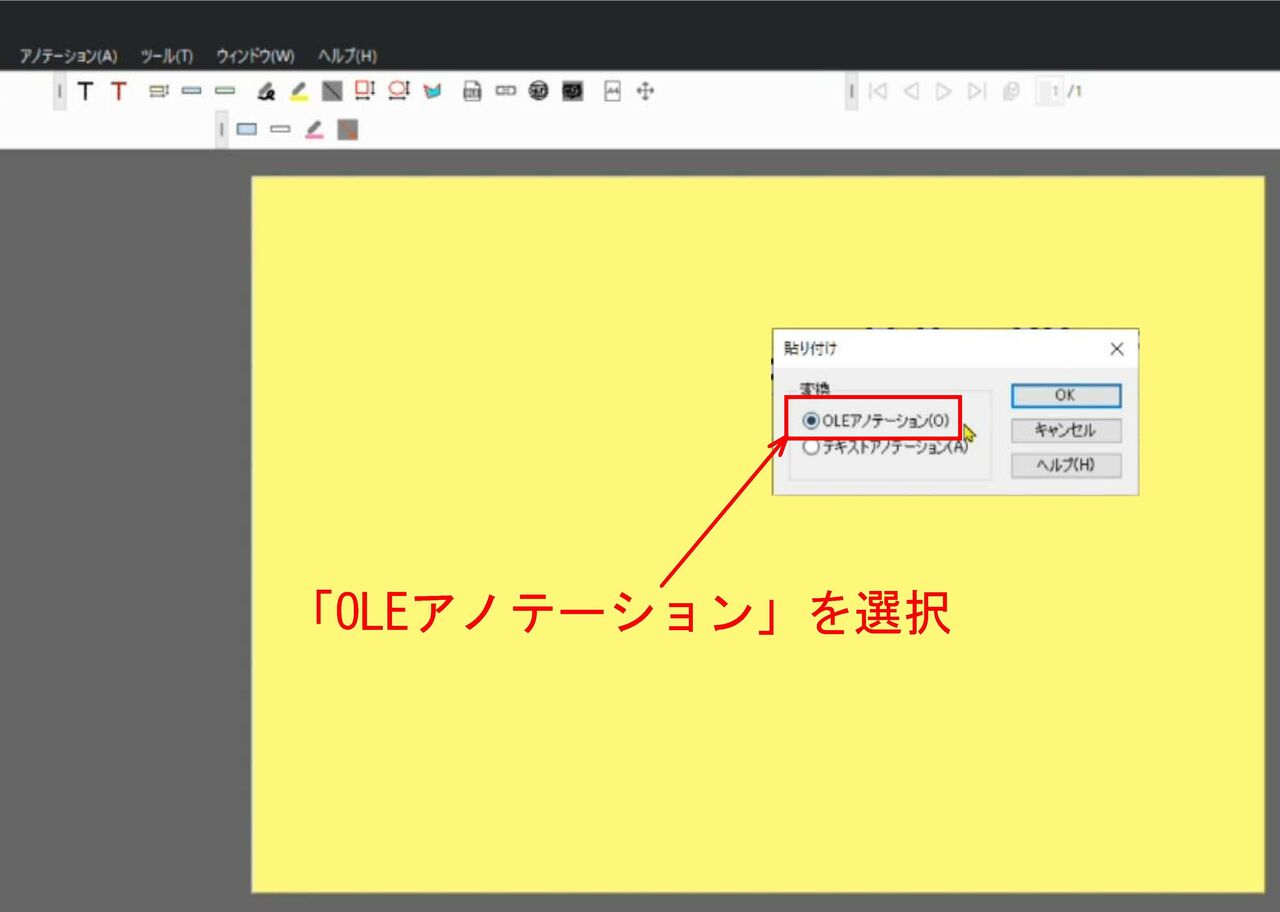Select the pink marker pen tool
This screenshot has width=1280, height=912.
[x=312, y=128]
